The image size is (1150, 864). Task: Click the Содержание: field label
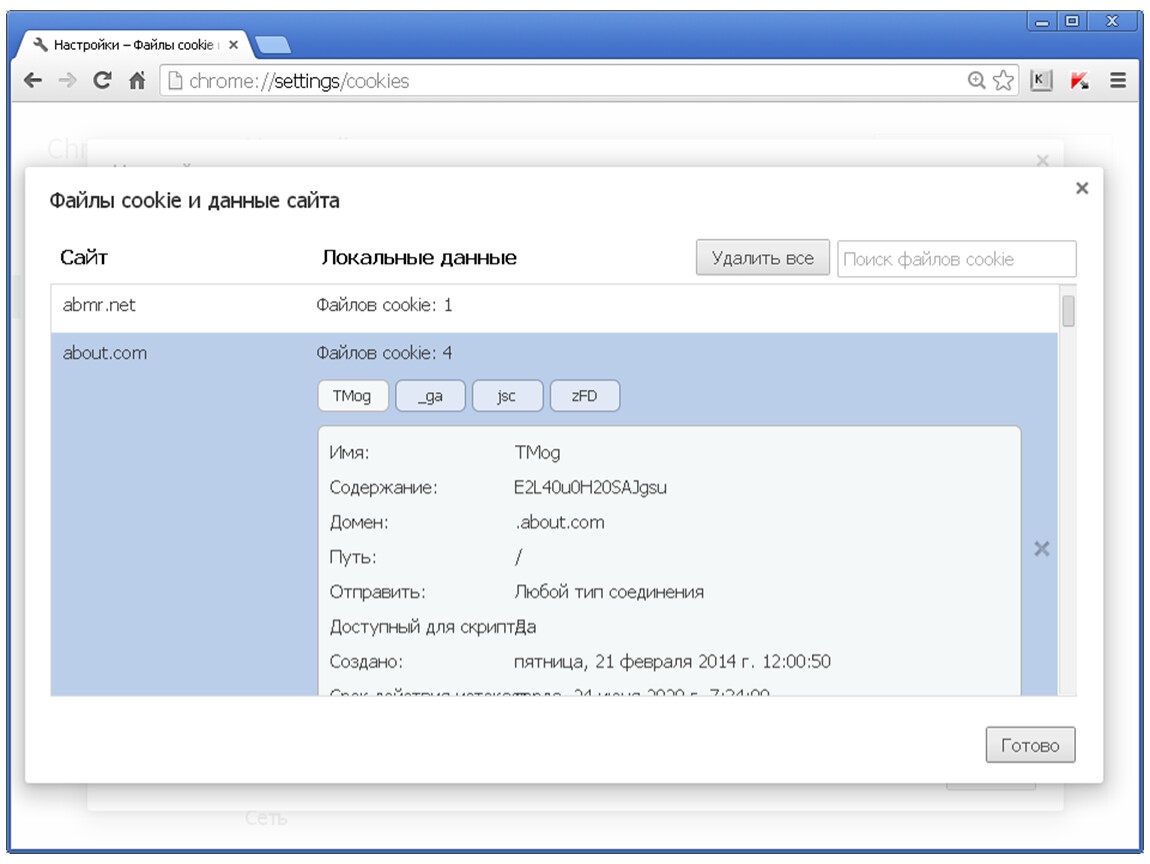point(383,488)
